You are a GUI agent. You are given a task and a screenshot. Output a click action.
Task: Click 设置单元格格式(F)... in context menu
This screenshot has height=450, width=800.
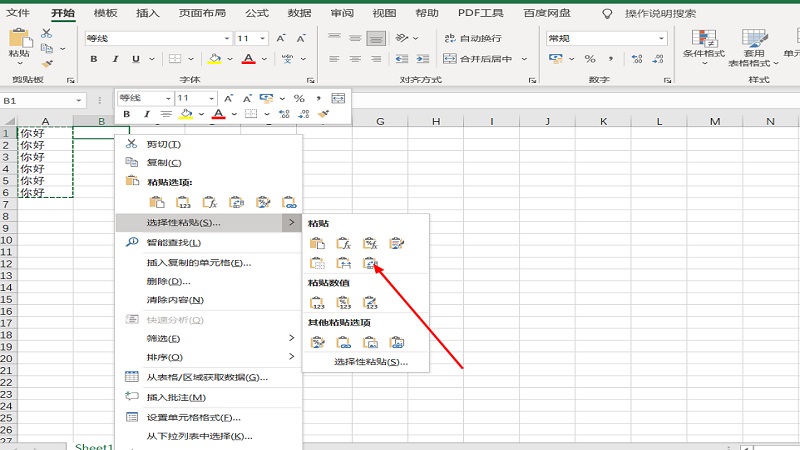[x=194, y=417]
